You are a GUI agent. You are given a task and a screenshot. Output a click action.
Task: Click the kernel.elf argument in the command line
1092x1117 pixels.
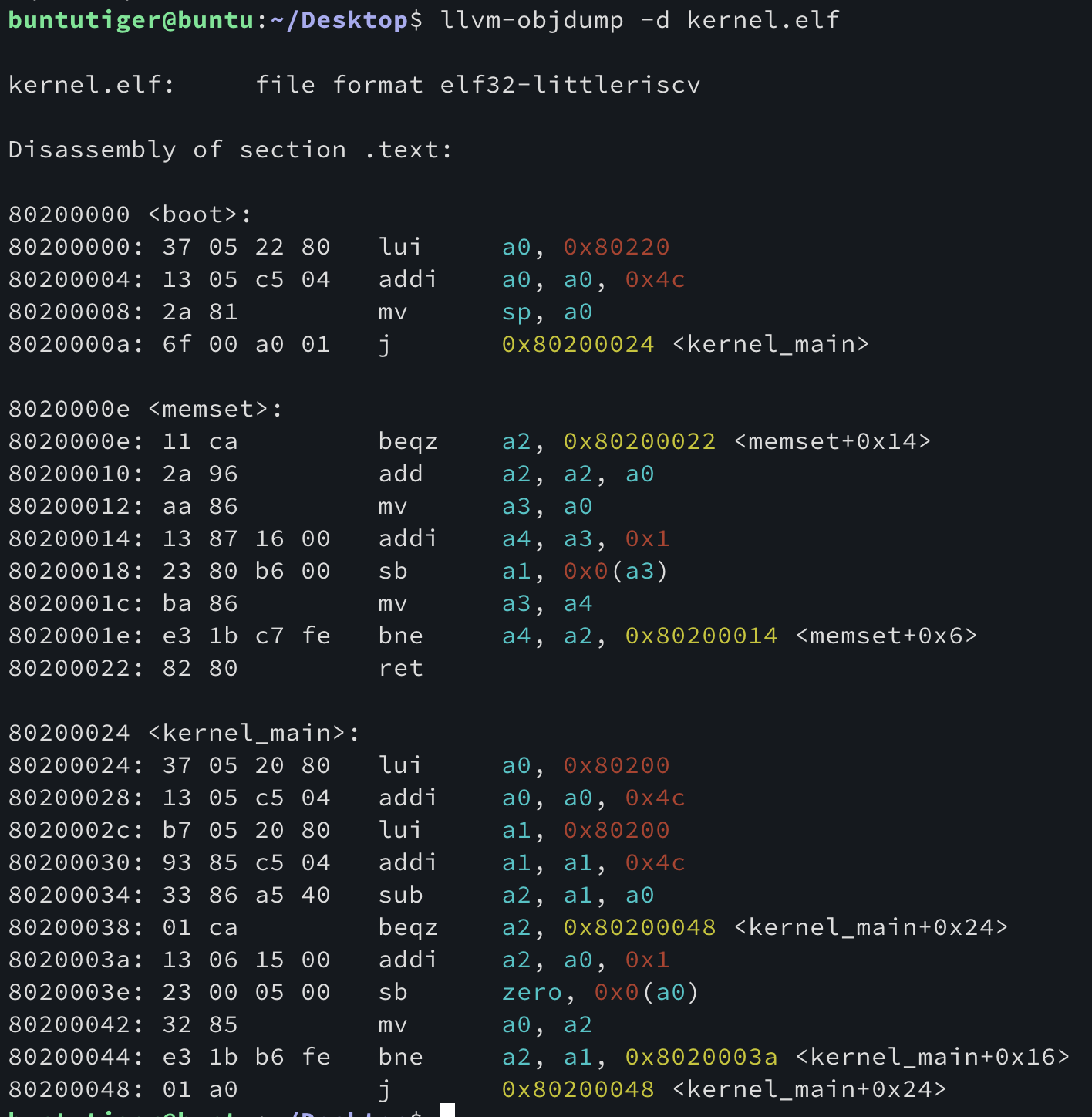762,19
